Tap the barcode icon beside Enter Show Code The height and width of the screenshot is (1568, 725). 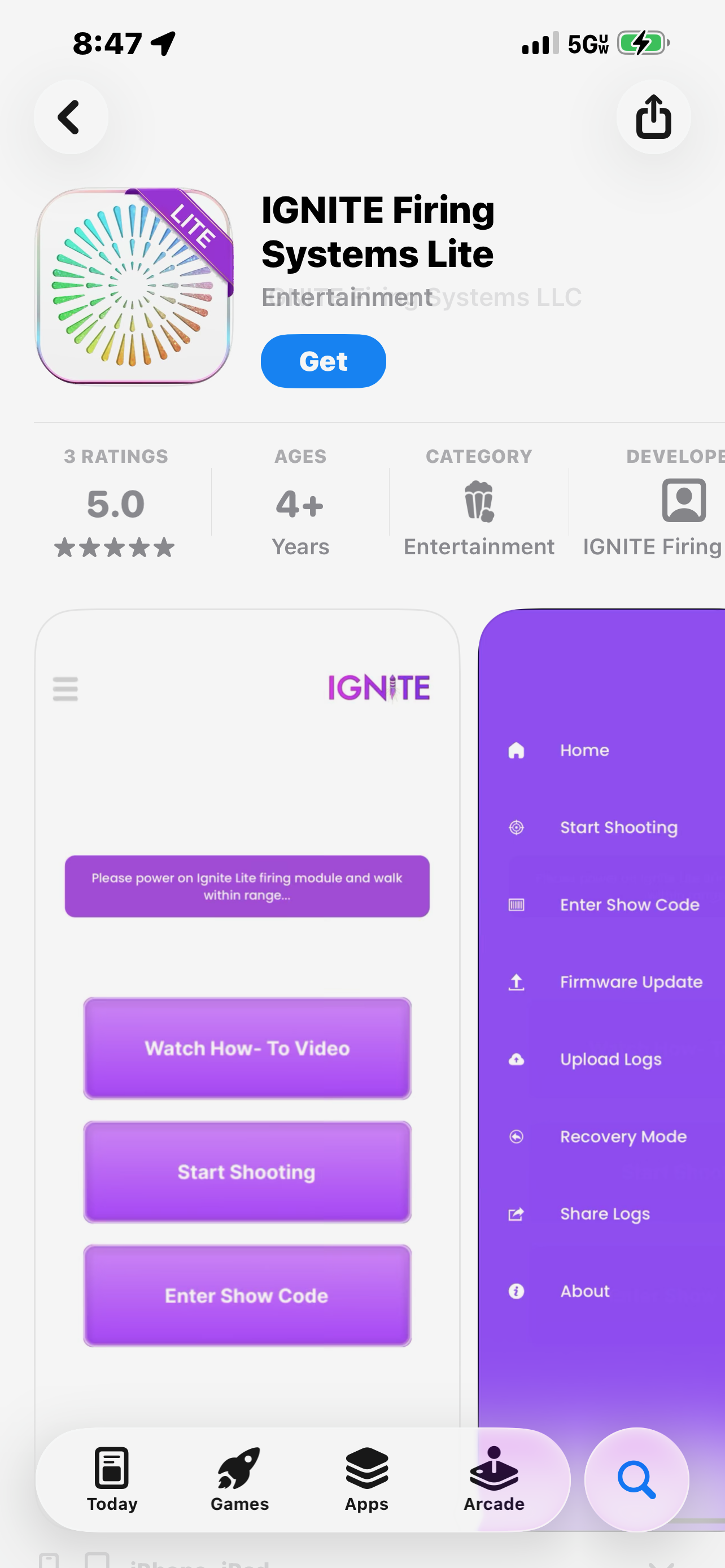tap(516, 905)
